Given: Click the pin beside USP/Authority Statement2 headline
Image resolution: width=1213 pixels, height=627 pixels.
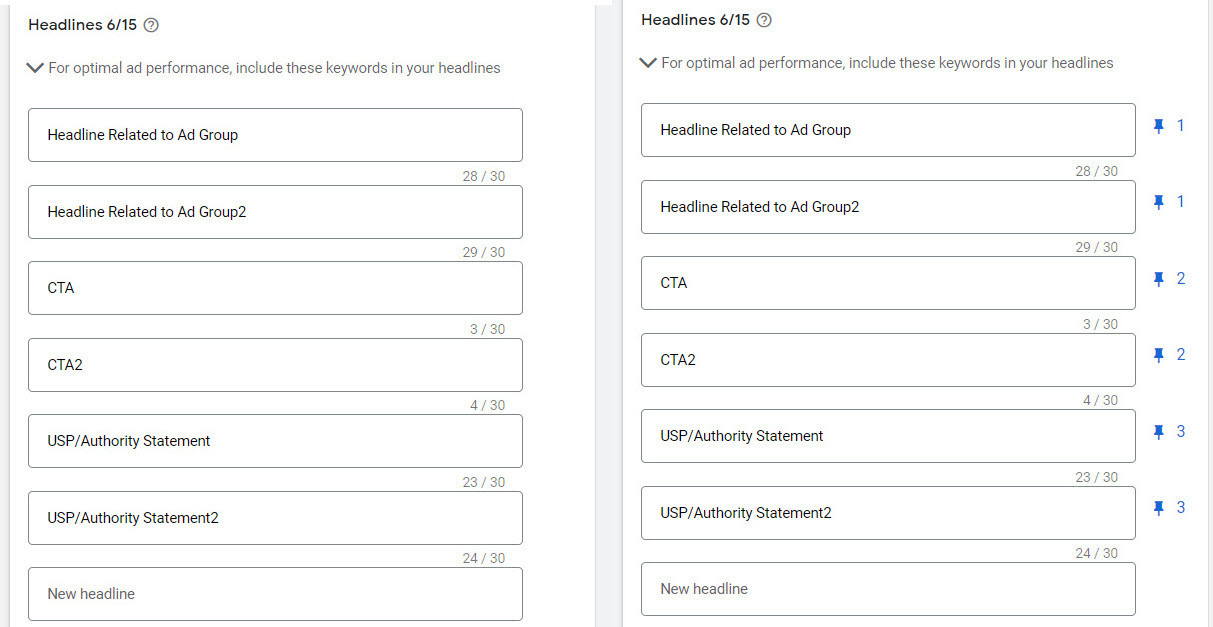Looking at the screenshot, I should tap(1159, 509).
